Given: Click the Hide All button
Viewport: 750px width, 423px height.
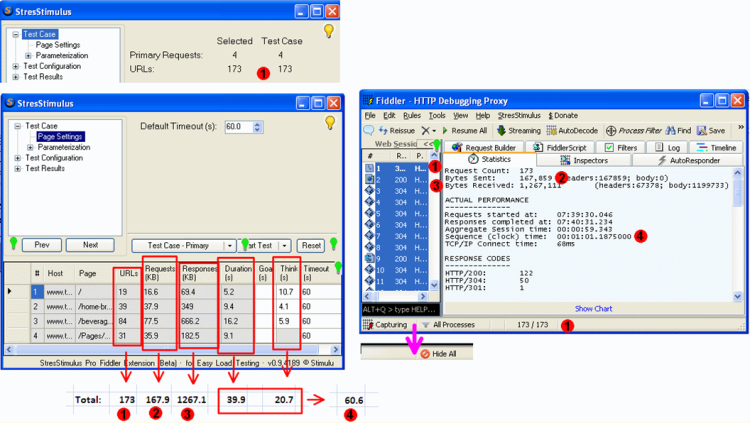Looking at the screenshot, I should click(439, 354).
